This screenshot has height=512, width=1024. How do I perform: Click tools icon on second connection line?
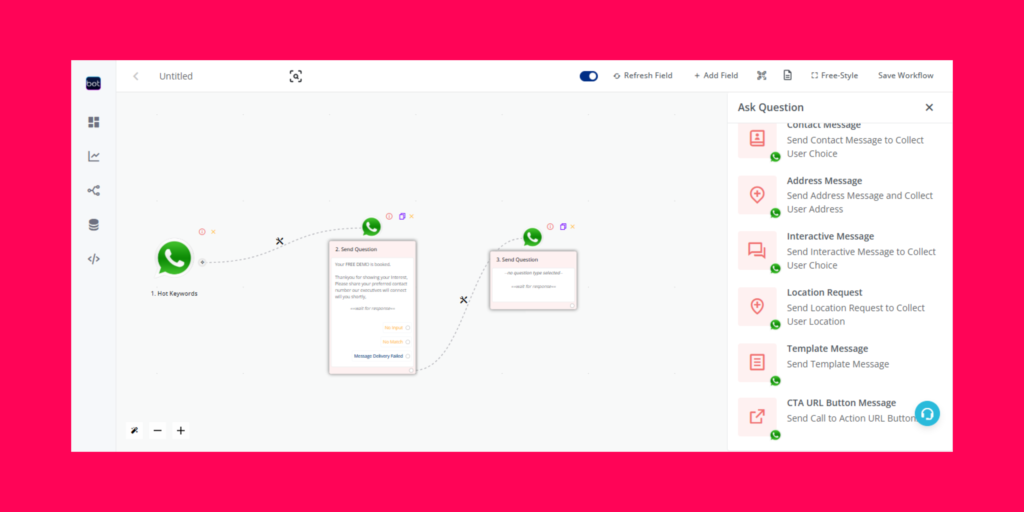pos(464,300)
